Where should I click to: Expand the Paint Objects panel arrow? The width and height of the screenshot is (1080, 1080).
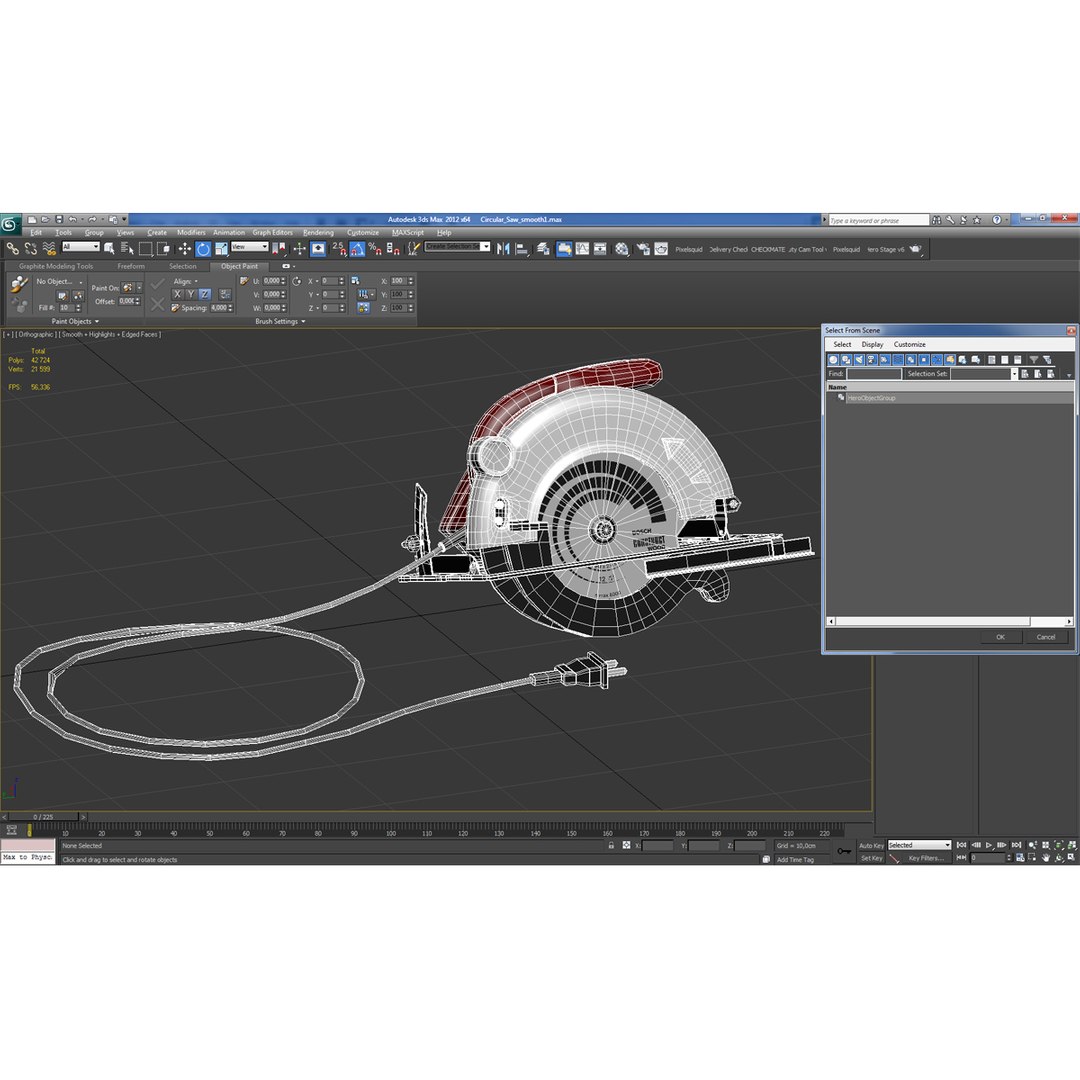click(96, 322)
